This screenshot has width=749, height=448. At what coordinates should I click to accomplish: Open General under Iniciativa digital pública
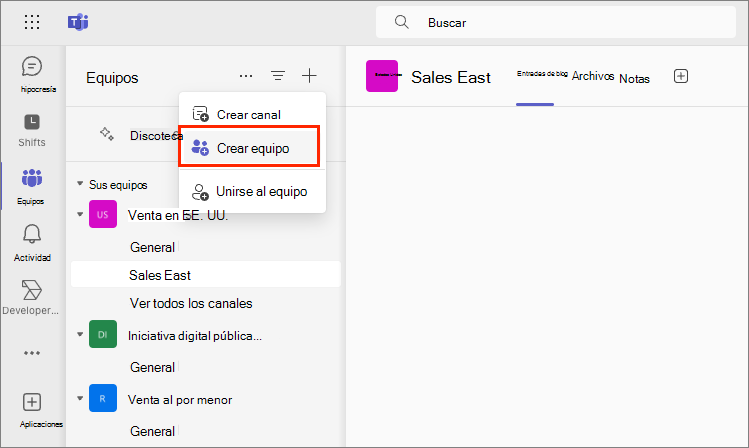pos(152,367)
